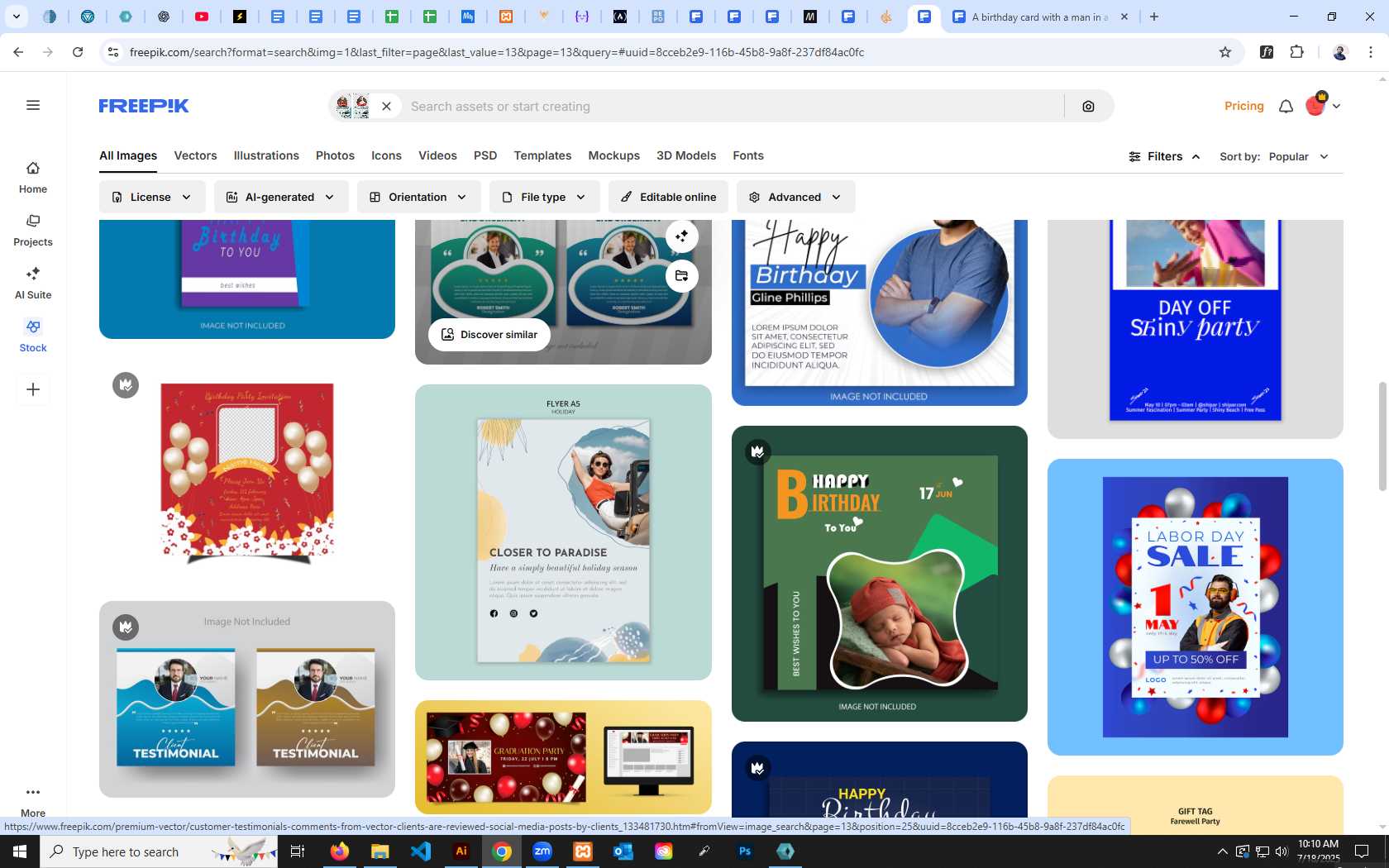This screenshot has height=868, width=1389.
Task: Go back to the previous page
Action: (x=18, y=52)
